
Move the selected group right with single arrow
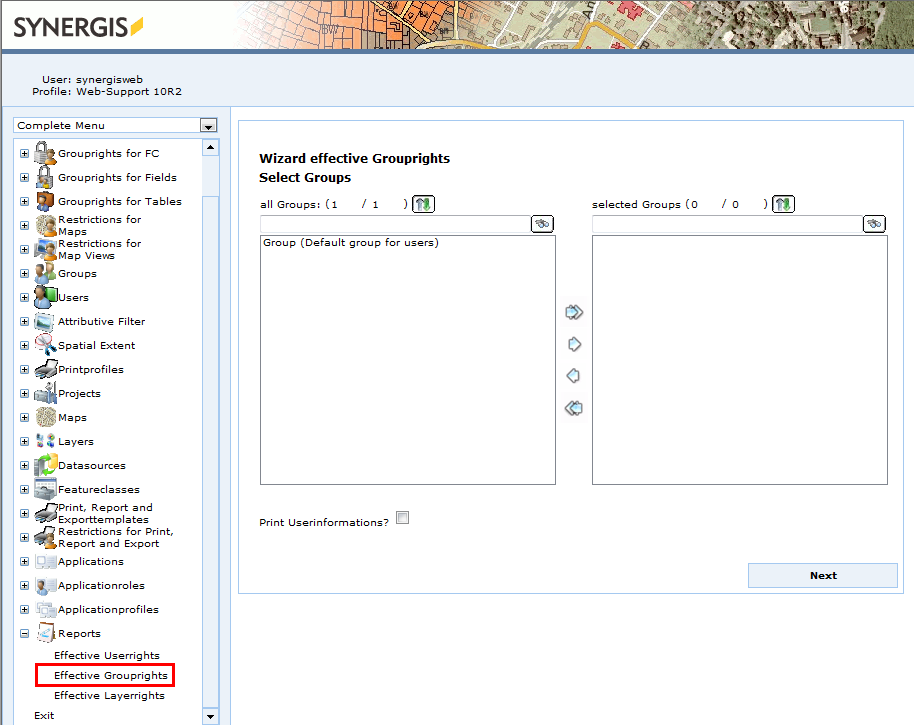pos(574,343)
